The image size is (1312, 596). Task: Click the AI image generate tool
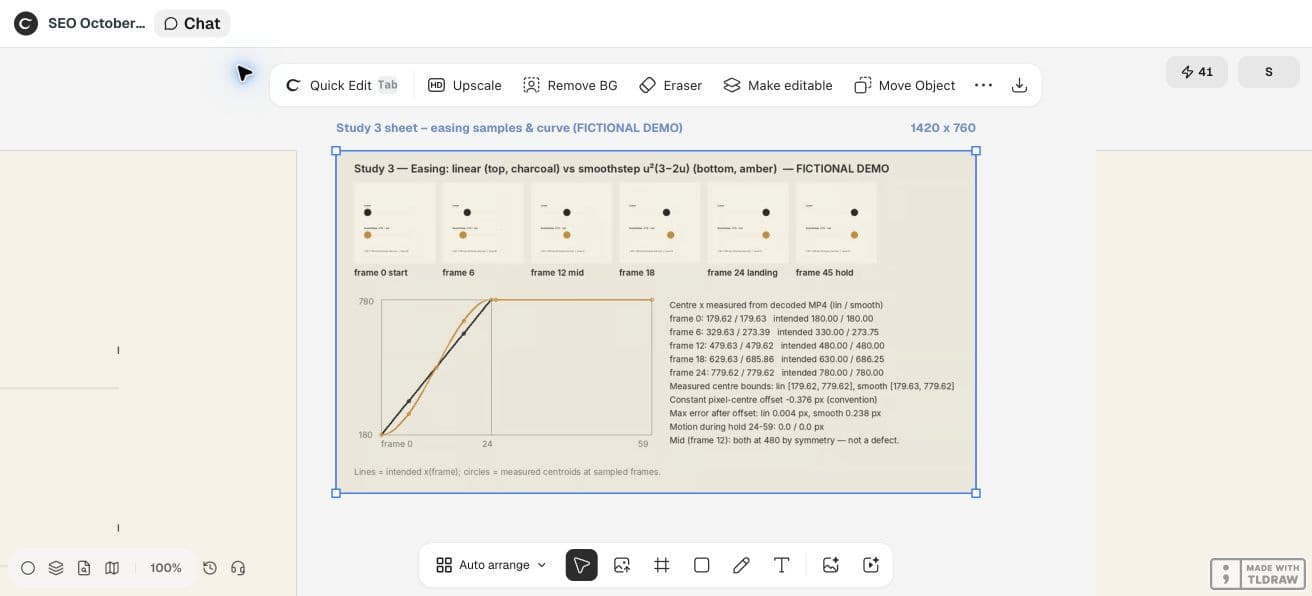[x=830, y=565]
